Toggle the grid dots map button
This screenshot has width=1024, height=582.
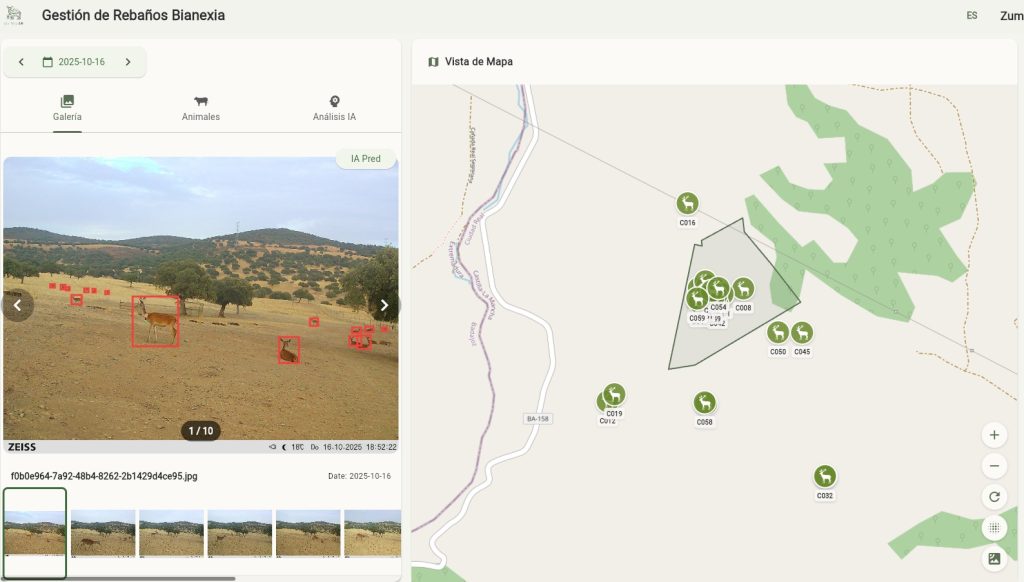click(x=994, y=527)
